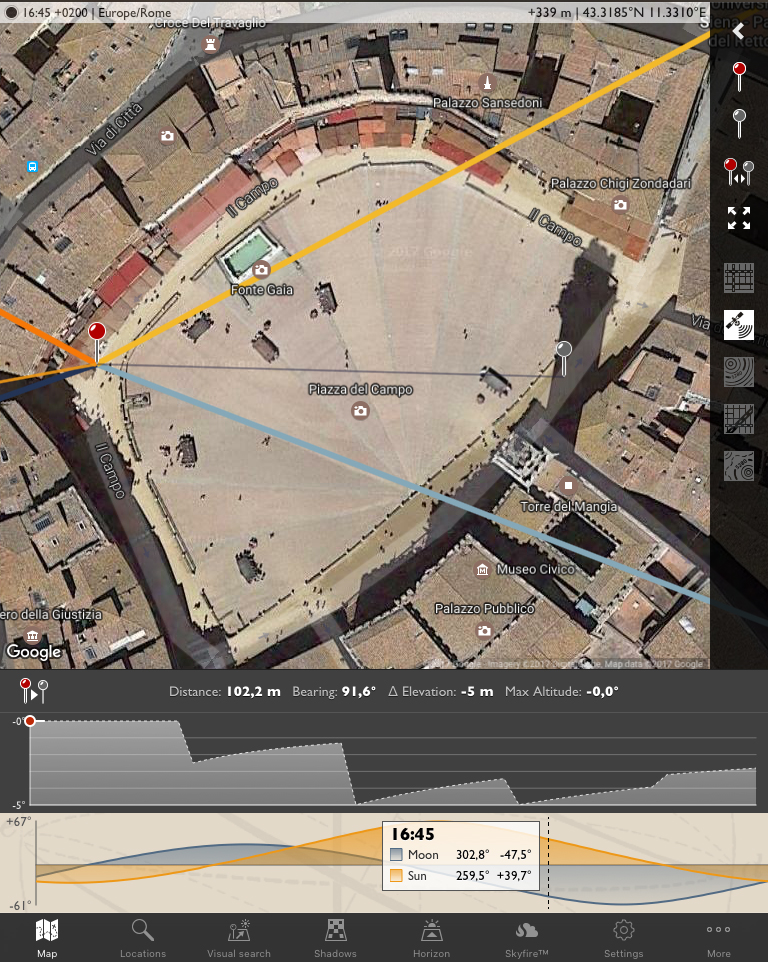Viewport: 768px width, 962px height.
Task: Tap the blue Moon color swatch
Action: [396, 854]
